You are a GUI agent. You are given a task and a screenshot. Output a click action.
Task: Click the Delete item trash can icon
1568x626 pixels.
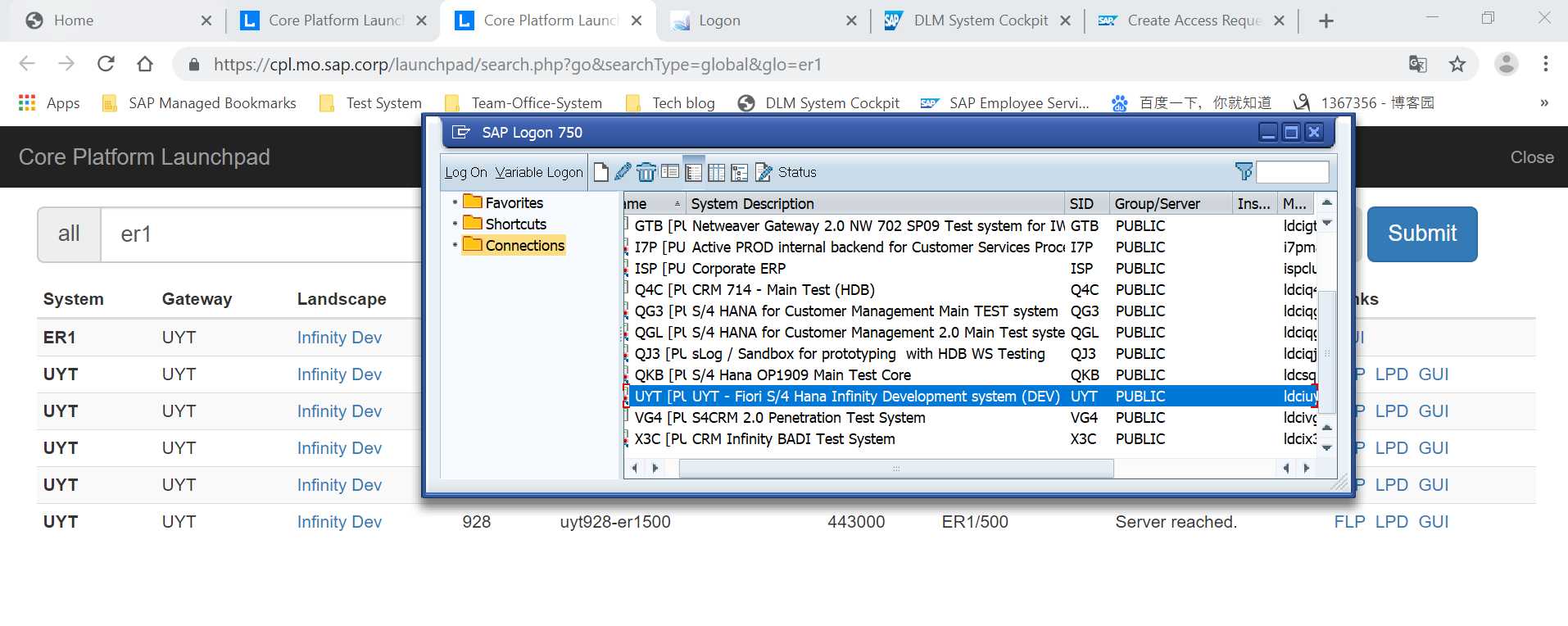[646, 172]
